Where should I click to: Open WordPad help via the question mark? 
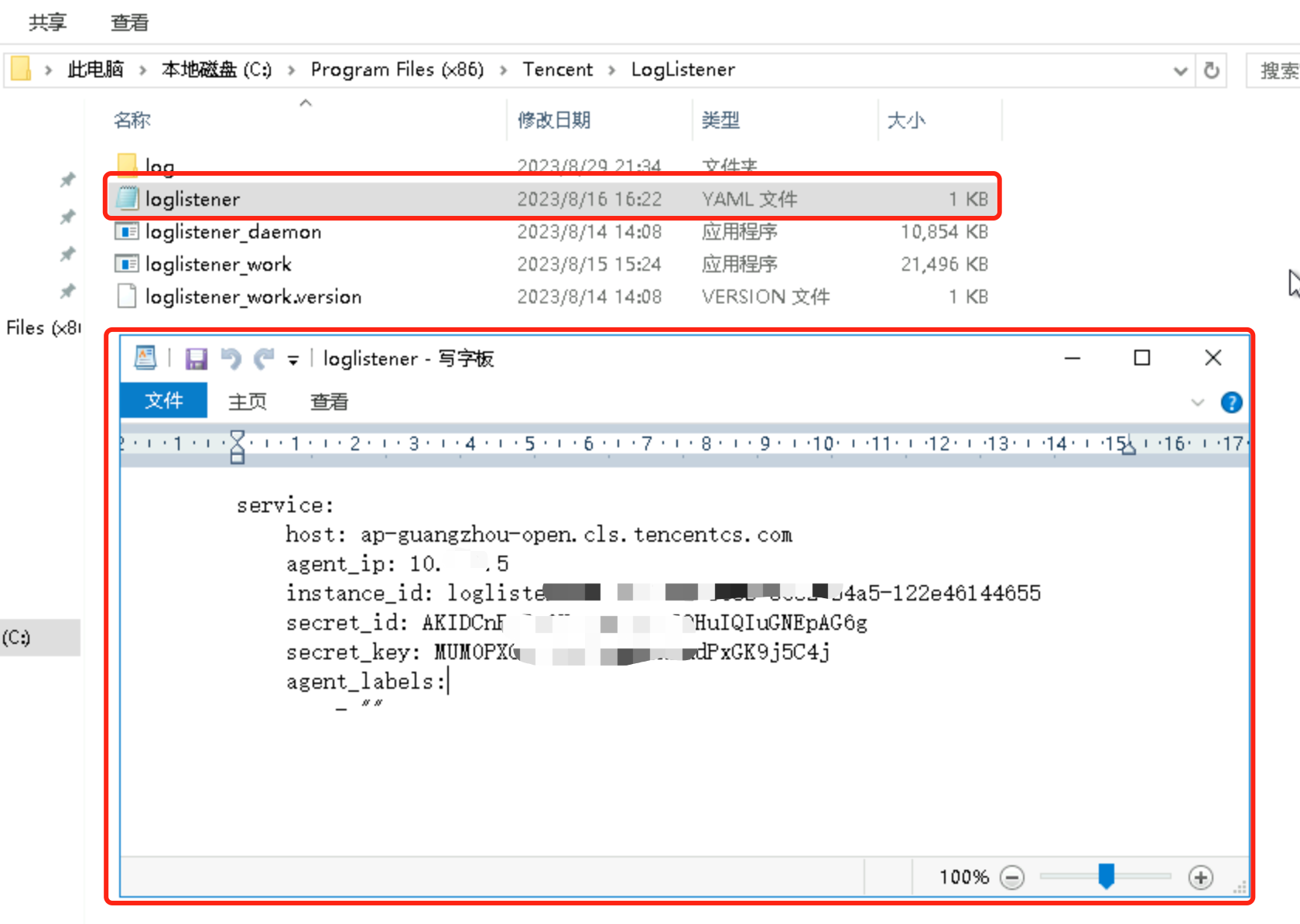coord(1231,402)
